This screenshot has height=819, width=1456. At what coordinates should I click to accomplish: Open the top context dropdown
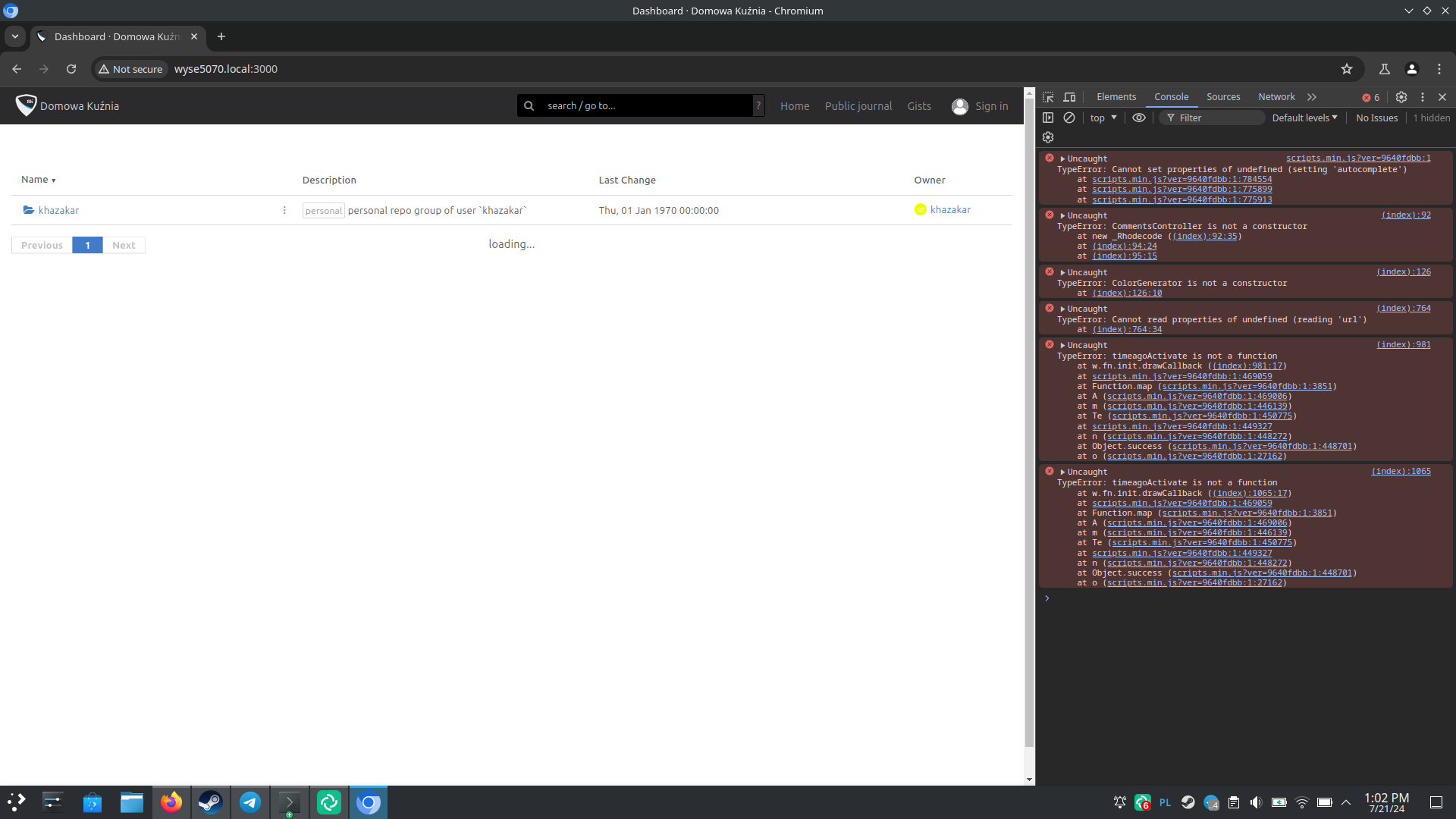tap(1103, 118)
